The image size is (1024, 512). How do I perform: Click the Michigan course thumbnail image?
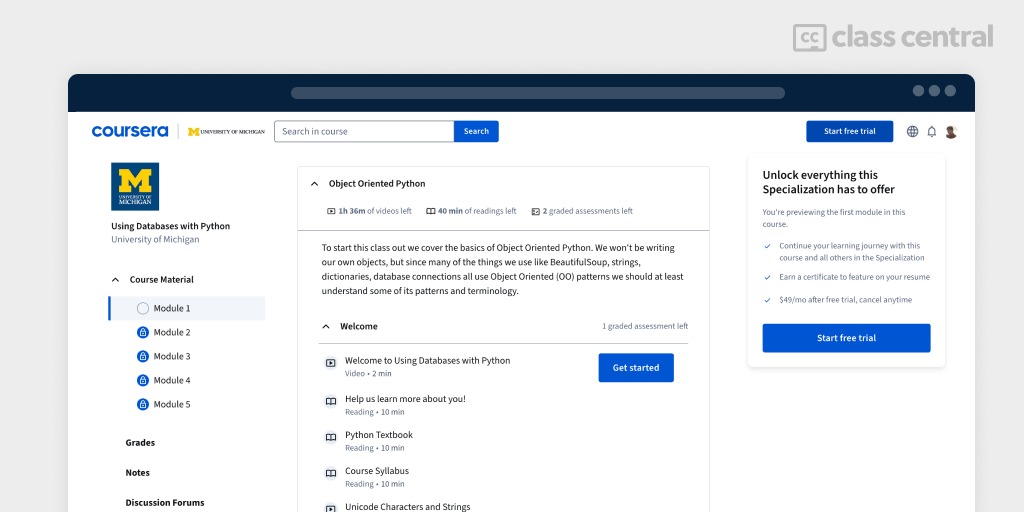[135, 186]
